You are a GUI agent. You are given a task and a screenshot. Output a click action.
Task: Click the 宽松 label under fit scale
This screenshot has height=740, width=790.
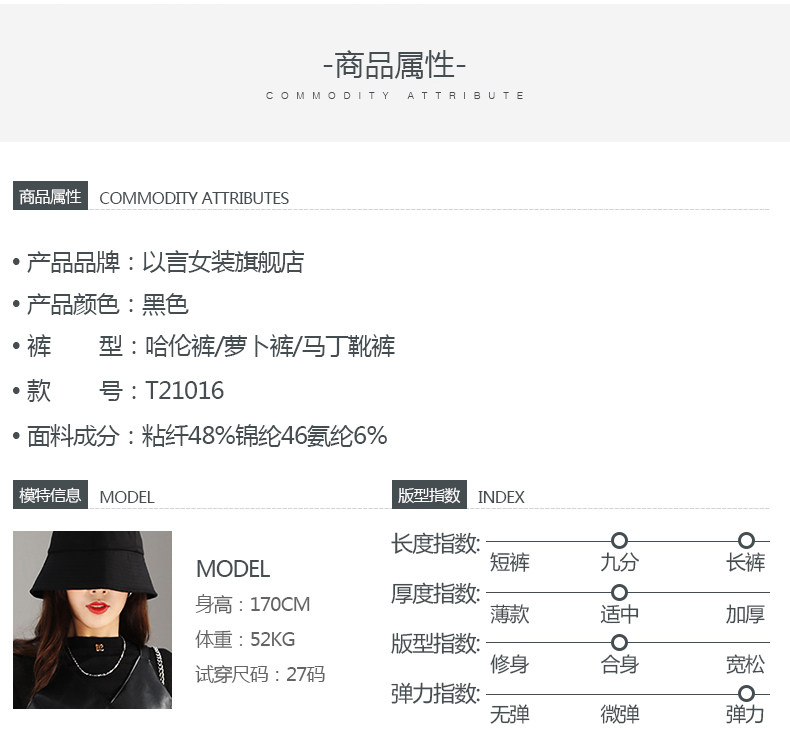[745, 665]
